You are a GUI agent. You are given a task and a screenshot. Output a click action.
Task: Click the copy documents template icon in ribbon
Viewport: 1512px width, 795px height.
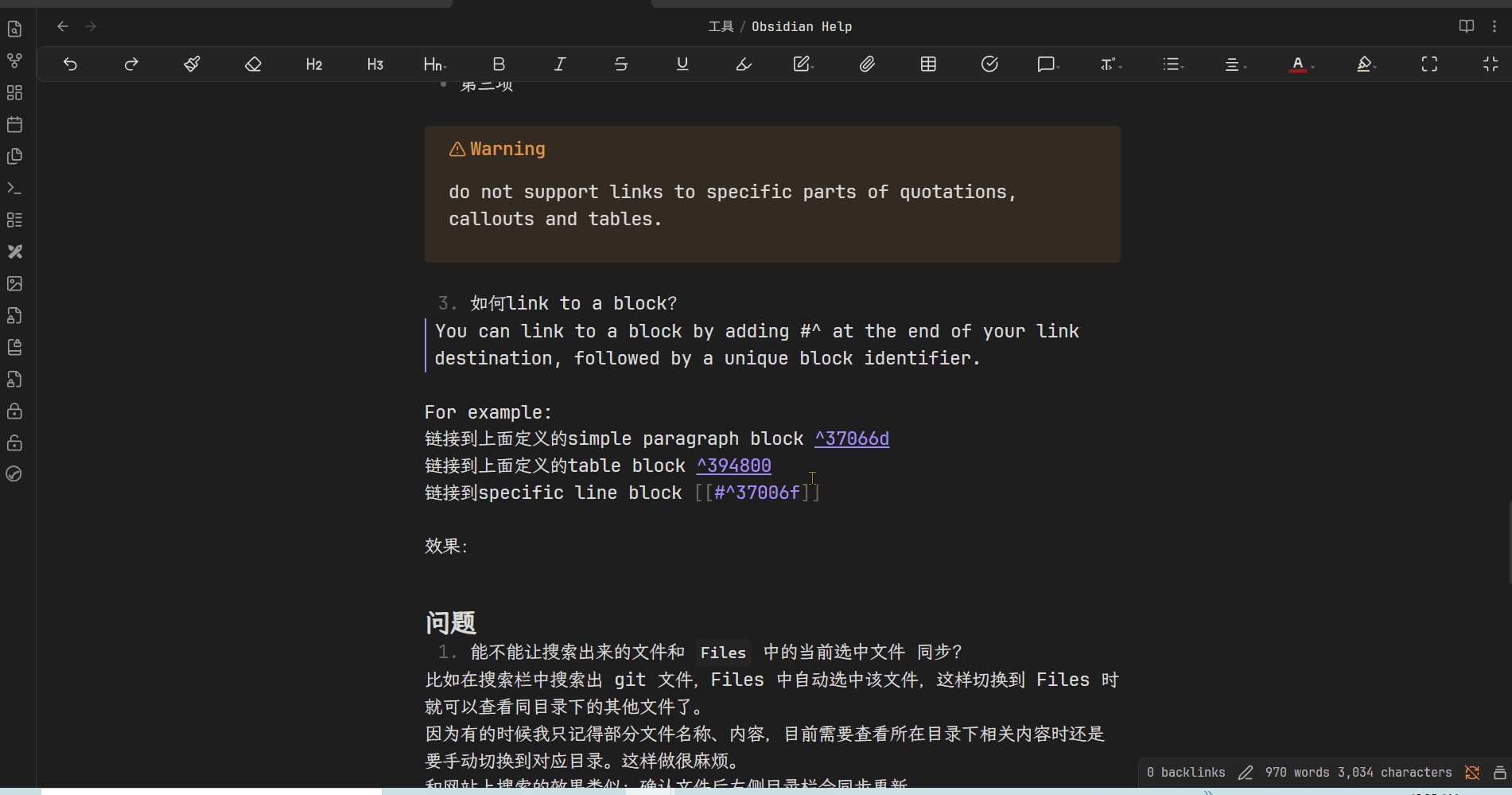(14, 157)
